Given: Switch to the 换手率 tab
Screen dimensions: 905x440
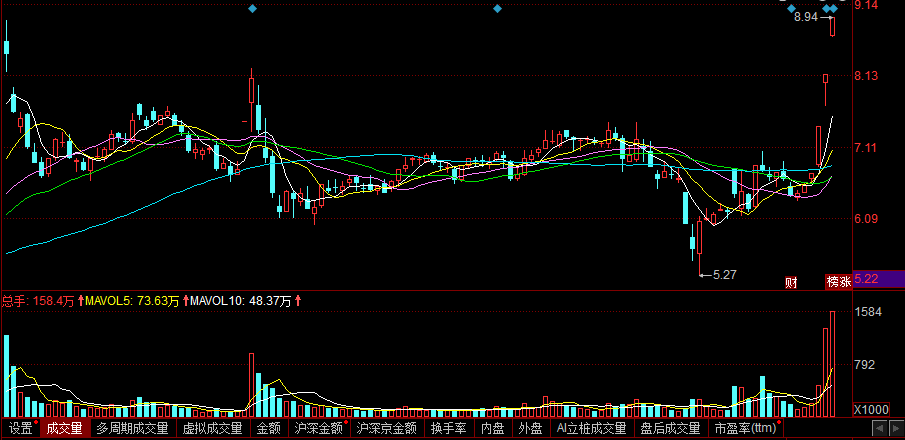Looking at the screenshot, I should click(x=448, y=428).
